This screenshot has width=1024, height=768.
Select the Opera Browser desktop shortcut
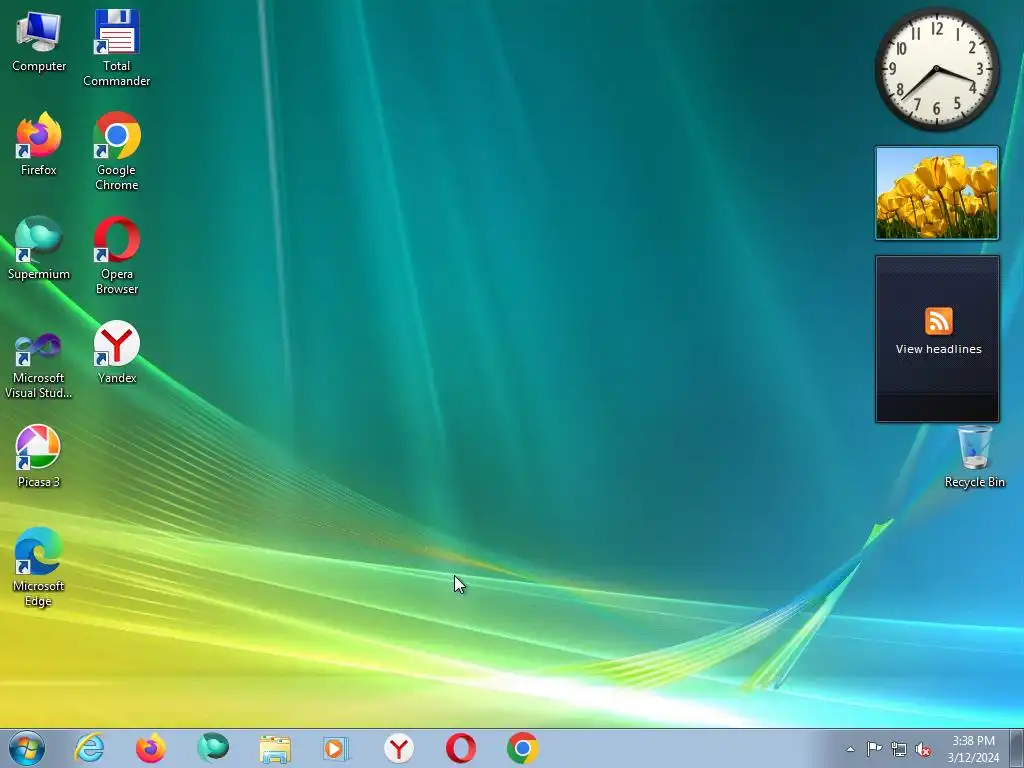tap(116, 255)
